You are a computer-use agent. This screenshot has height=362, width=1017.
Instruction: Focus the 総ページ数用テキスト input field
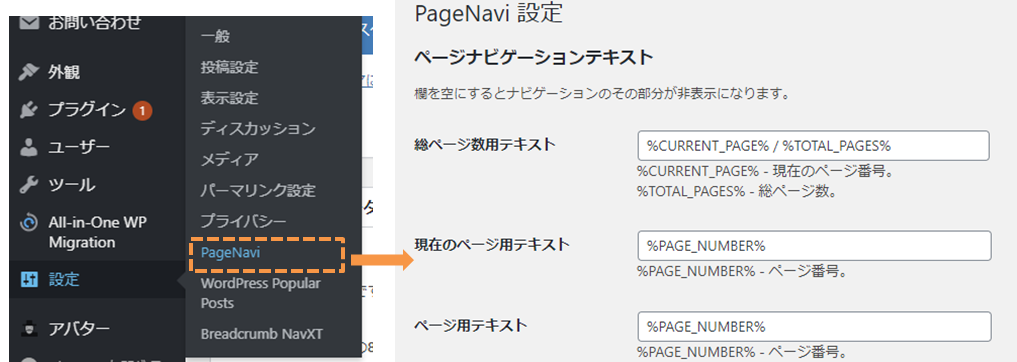(x=813, y=146)
